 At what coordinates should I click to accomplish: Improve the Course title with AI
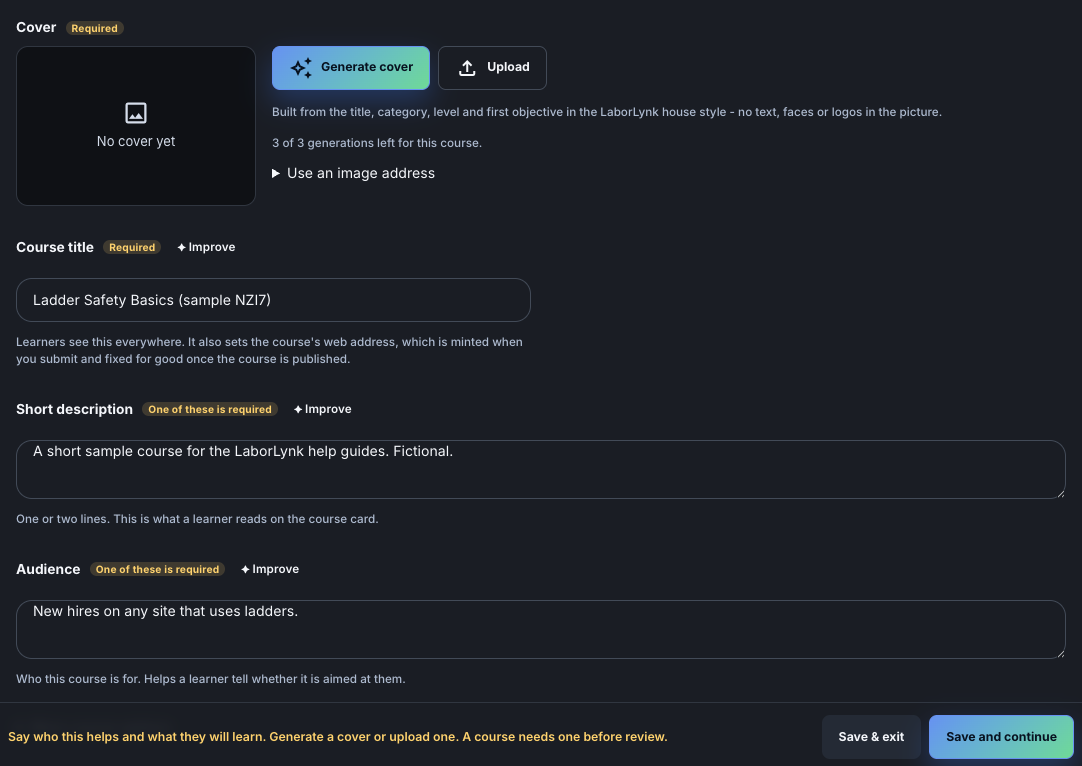[206, 247]
